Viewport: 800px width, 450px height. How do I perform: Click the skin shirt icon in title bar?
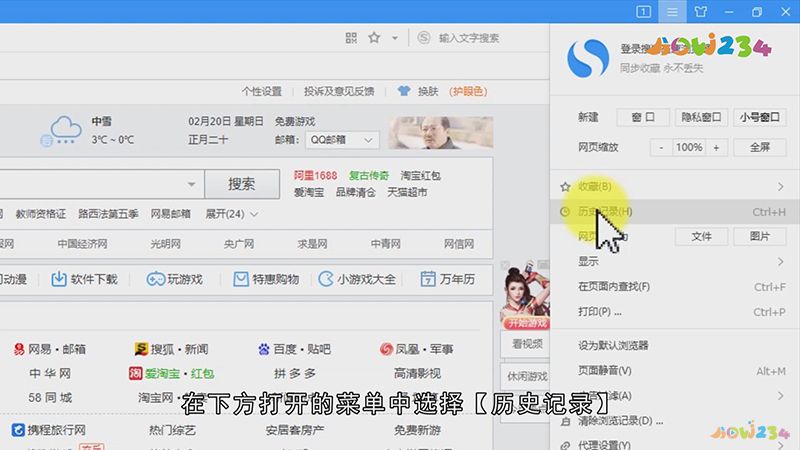pos(701,11)
